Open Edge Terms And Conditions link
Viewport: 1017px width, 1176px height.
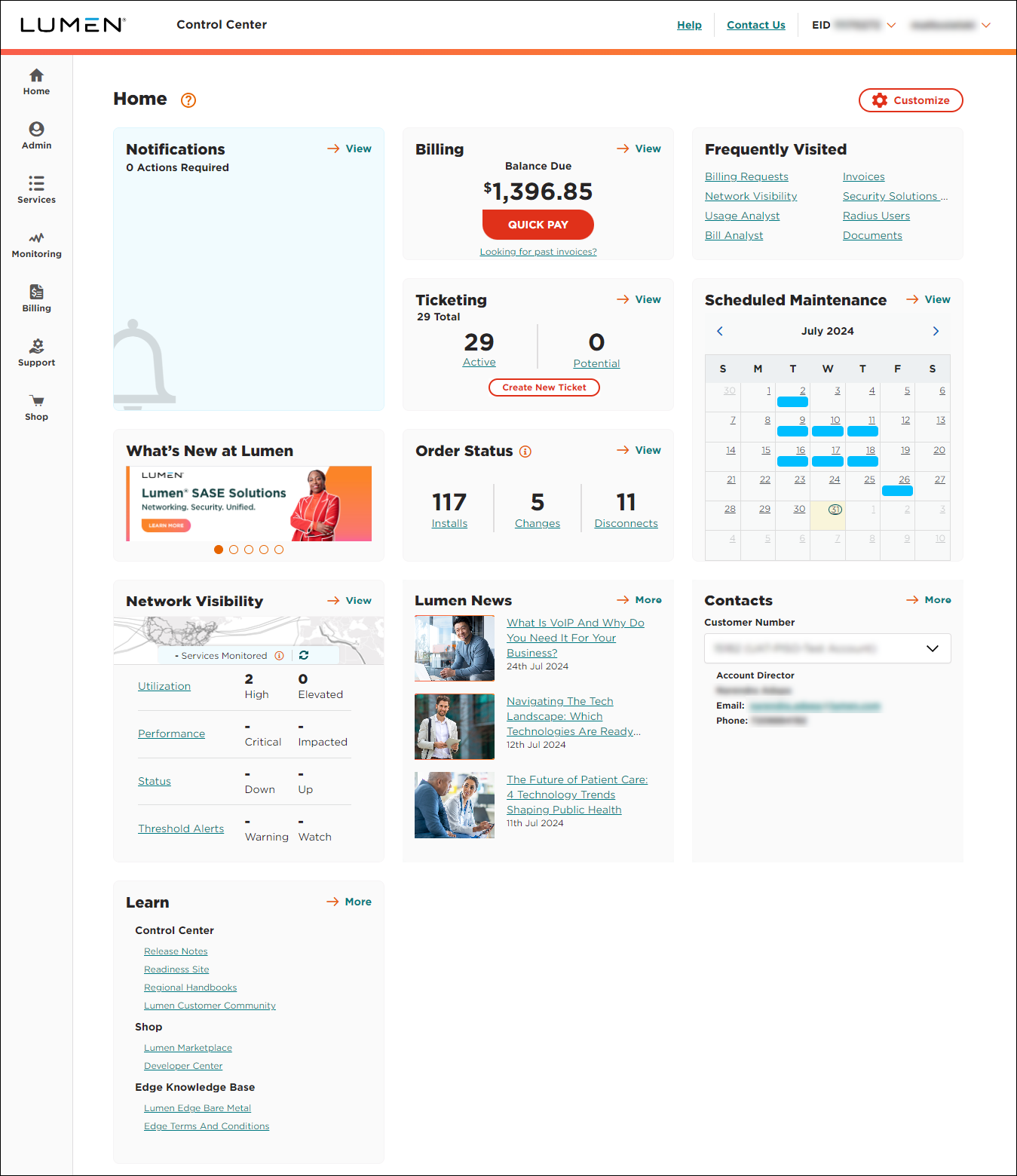[207, 1126]
